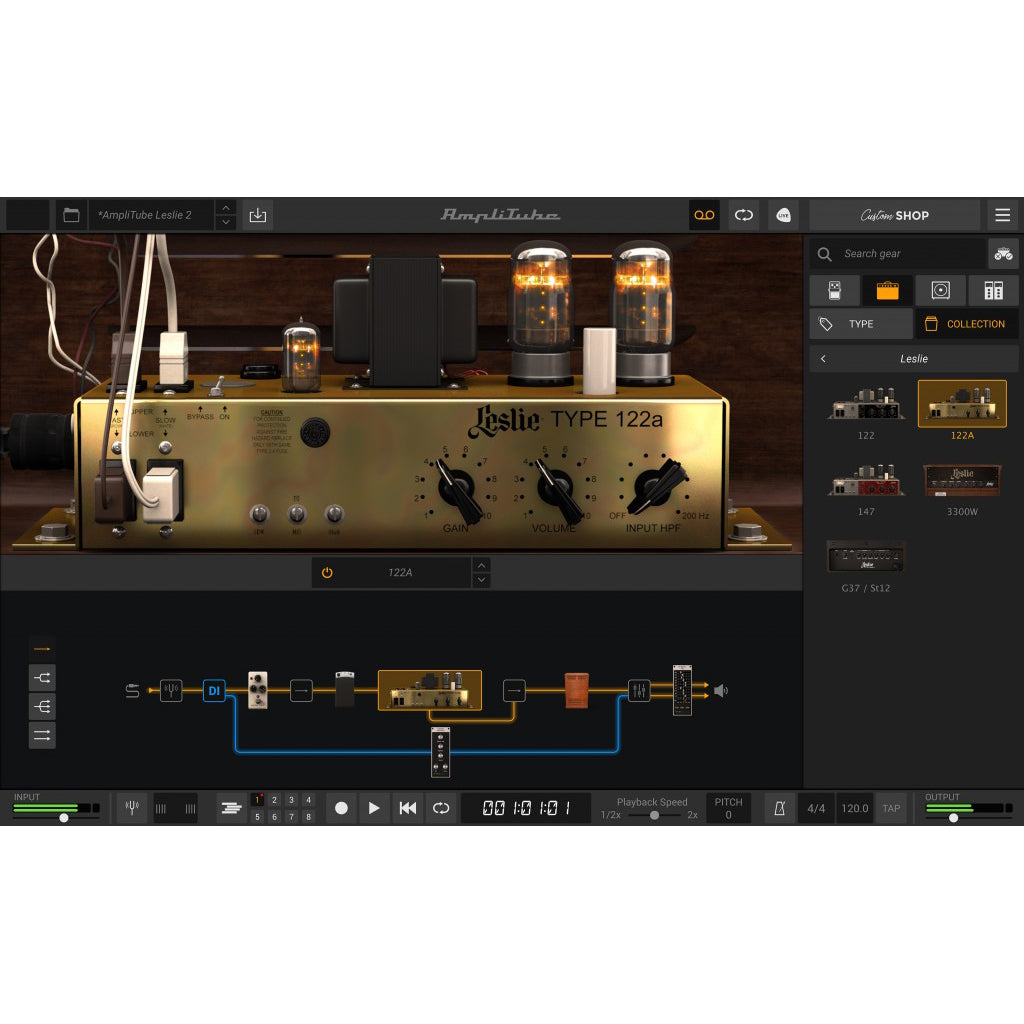Select the cabinet gear category icon
The image size is (1024, 1024).
pyautogui.click(x=940, y=290)
